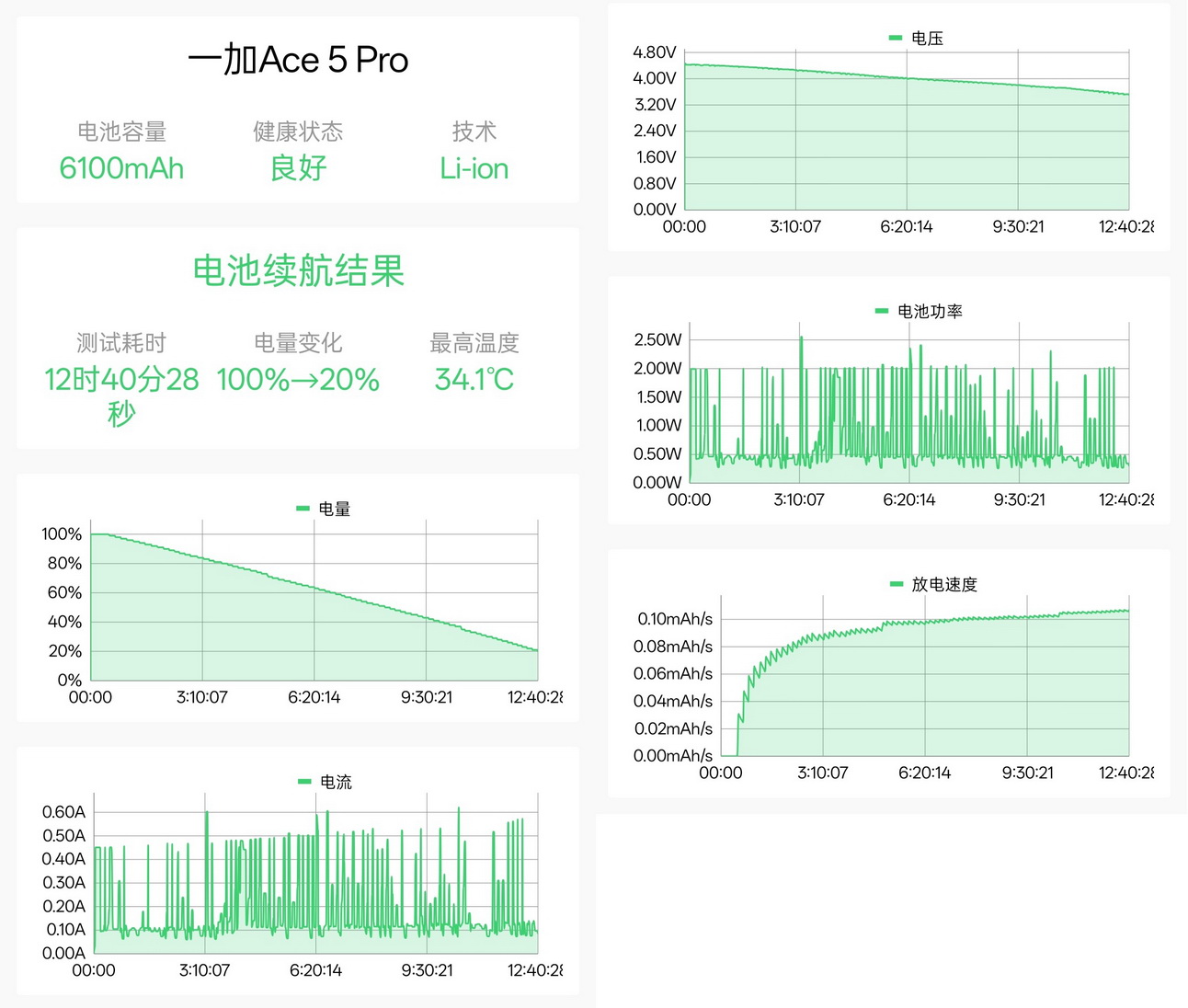Click 3:10:07 time label under 电流 chart
The width and height of the screenshot is (1188, 1008).
point(204,970)
